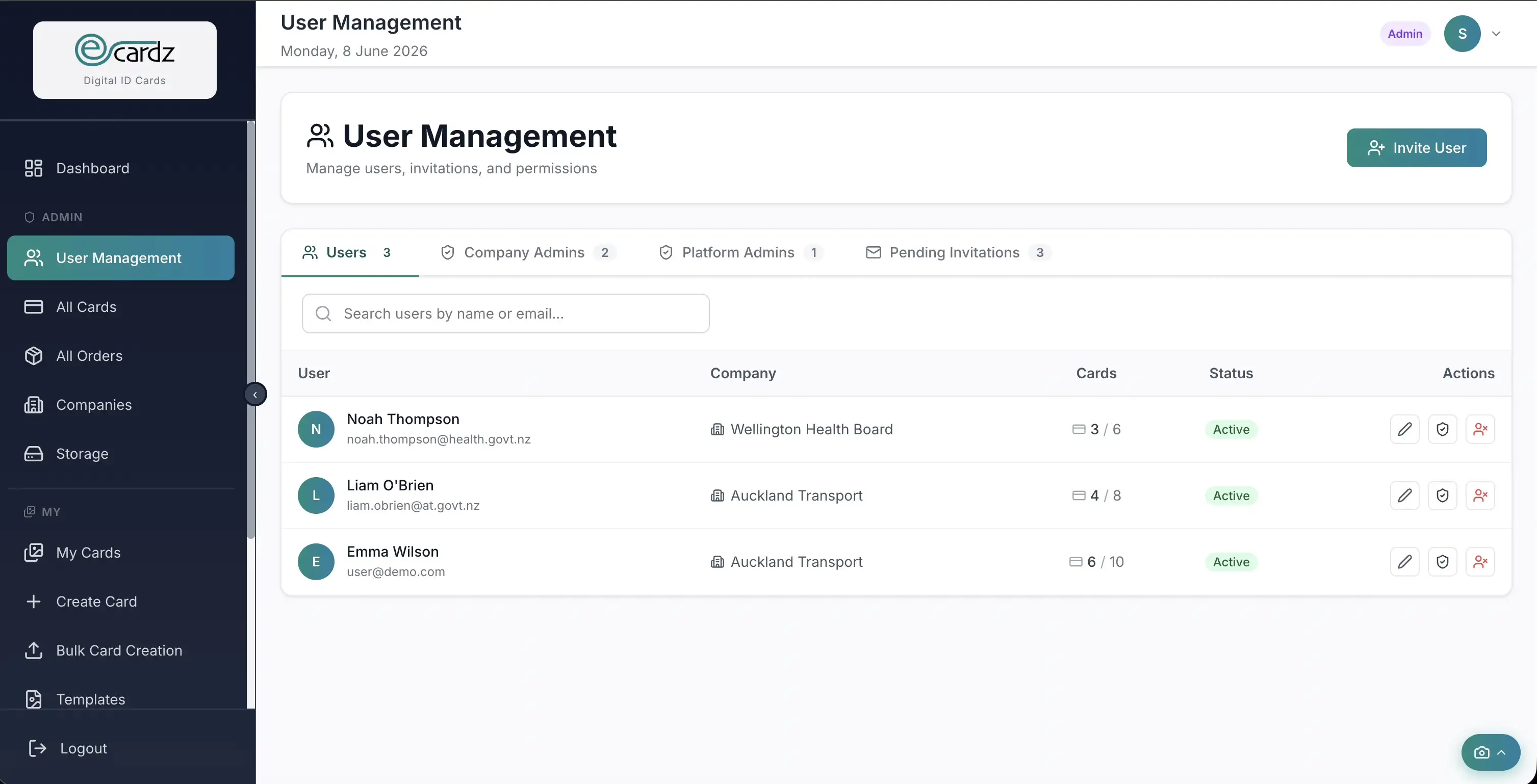Click Emma Wilson's Active status badge
The image size is (1537, 784).
(x=1231, y=561)
